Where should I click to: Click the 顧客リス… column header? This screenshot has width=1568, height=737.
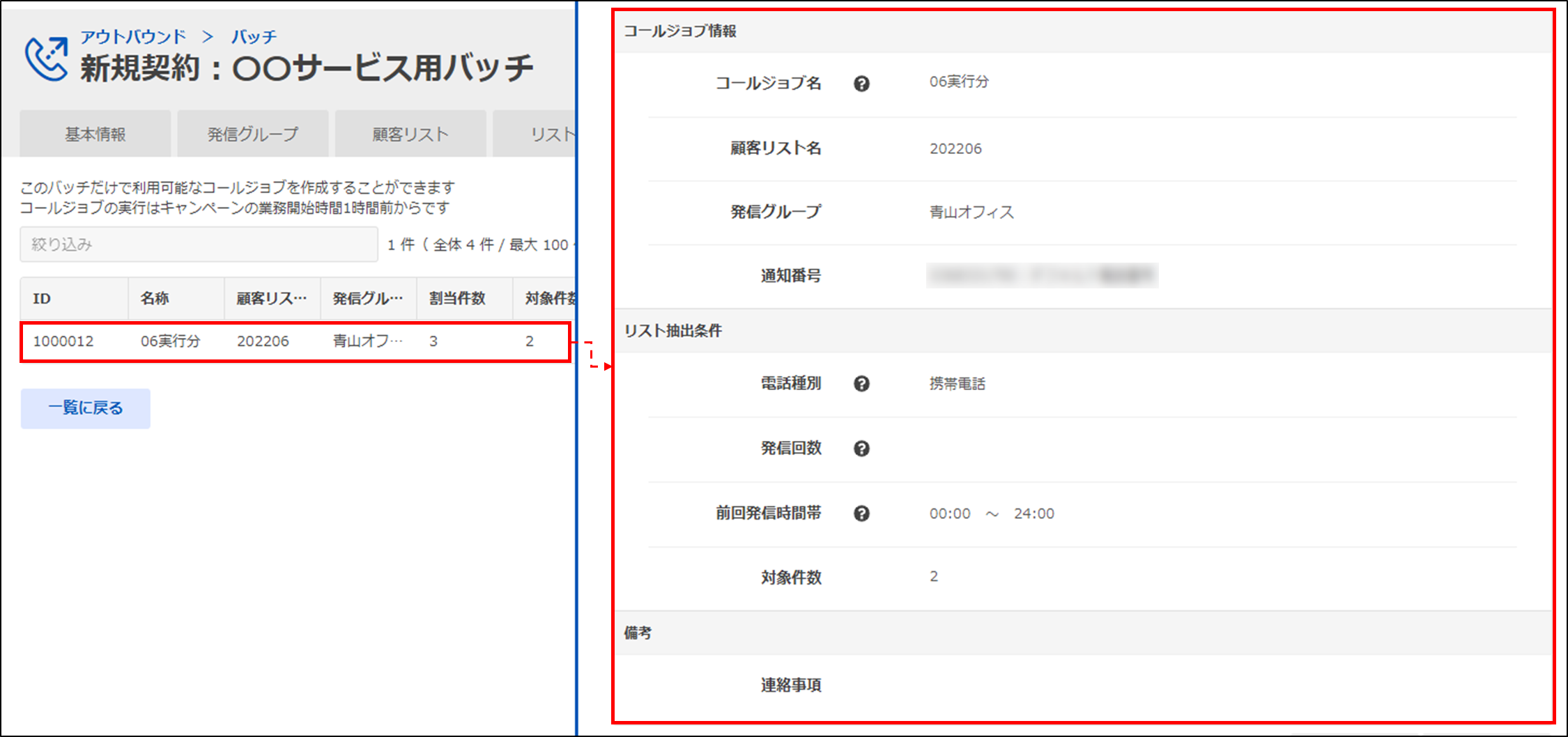pos(271,298)
